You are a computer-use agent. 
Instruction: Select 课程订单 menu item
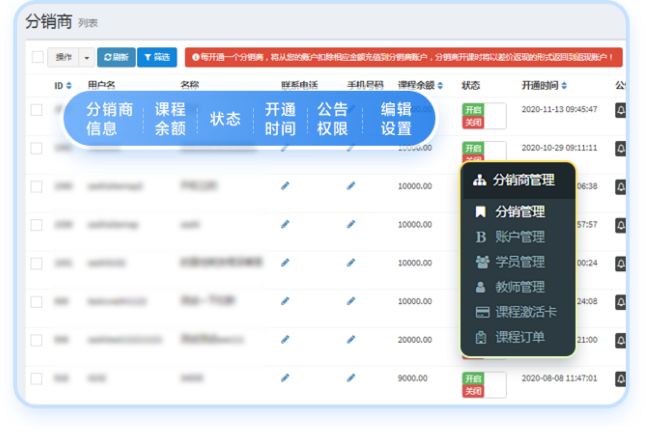pos(518,337)
